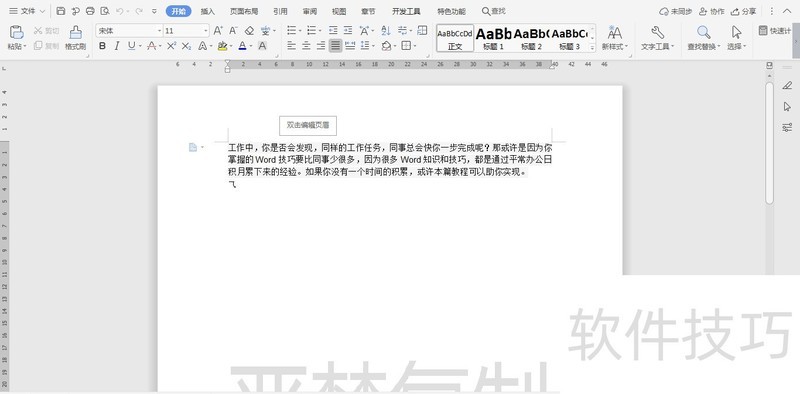Collapse the ribbon with the chevron
Screen dimensions: 800x394
pos(786,11)
